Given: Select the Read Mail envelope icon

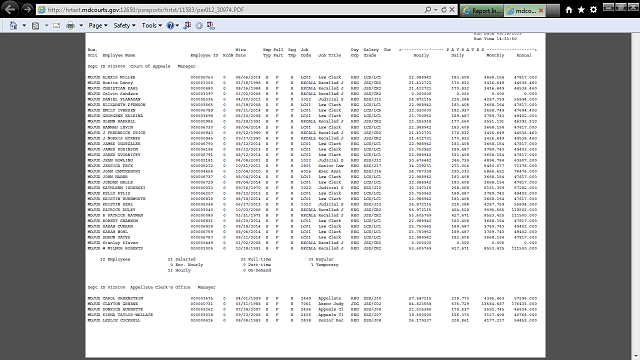Looking at the screenshot, I should click(56, 25).
